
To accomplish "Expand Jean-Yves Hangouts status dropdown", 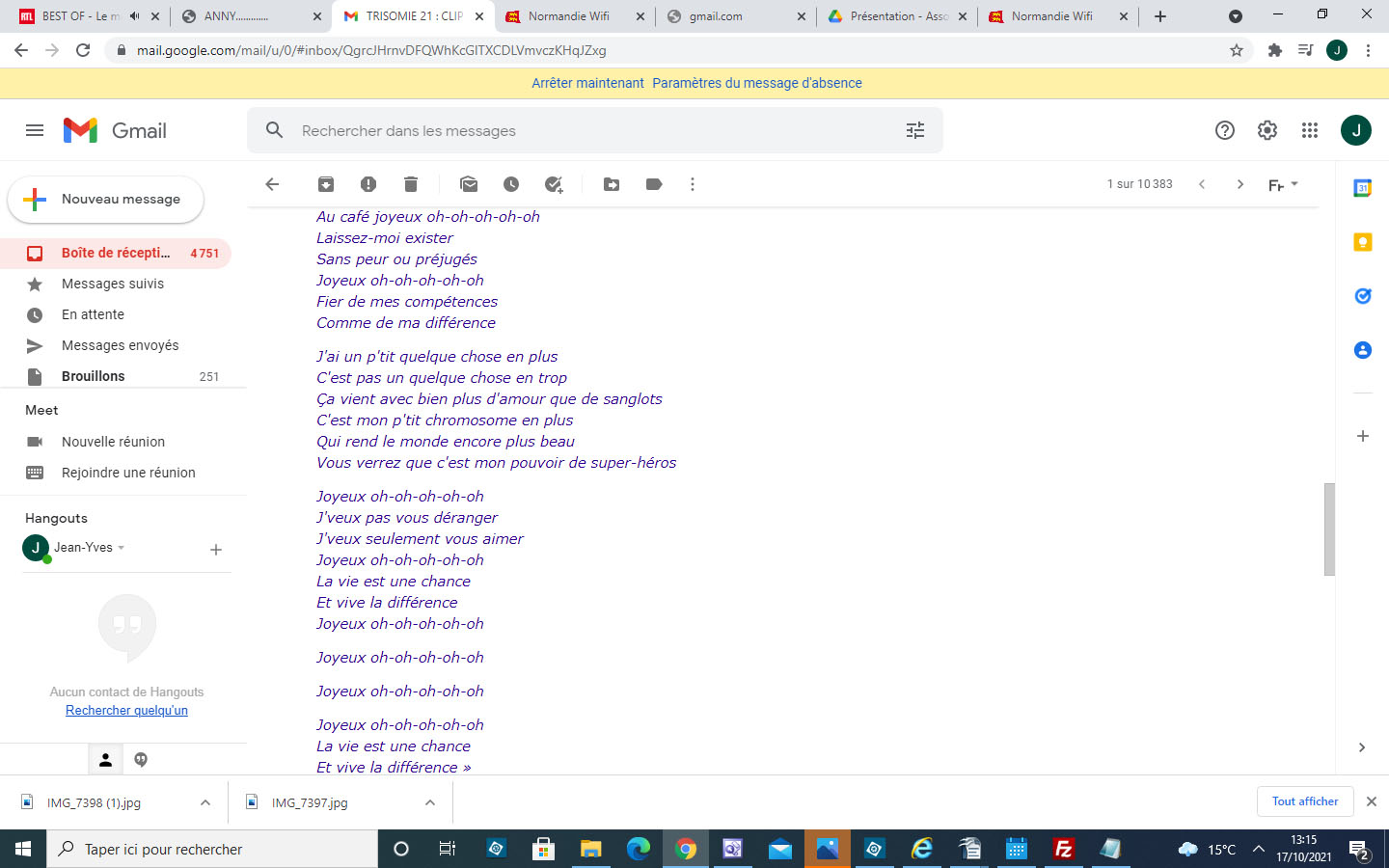I will click(x=122, y=548).
